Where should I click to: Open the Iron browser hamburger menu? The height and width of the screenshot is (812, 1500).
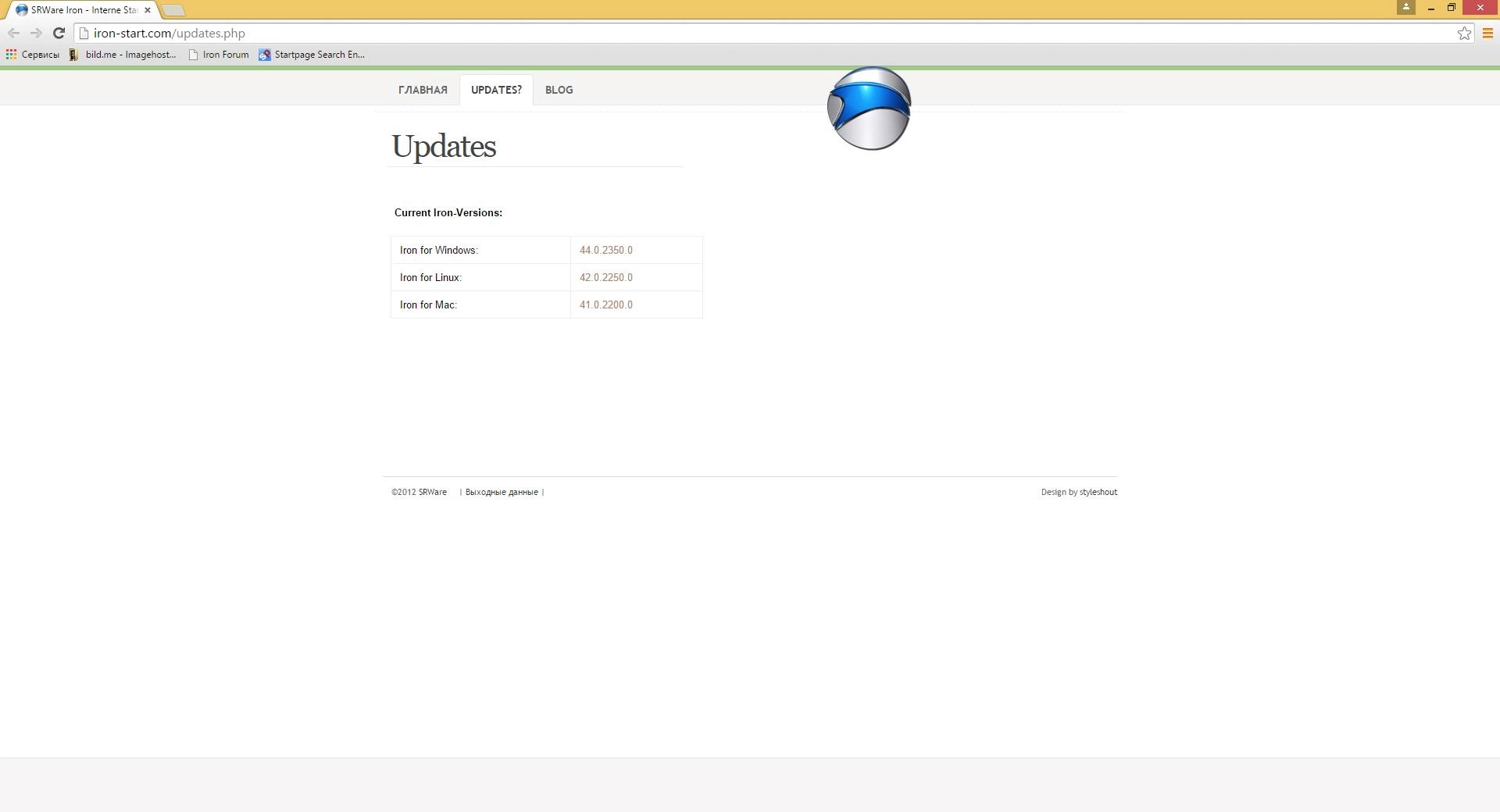point(1487,33)
